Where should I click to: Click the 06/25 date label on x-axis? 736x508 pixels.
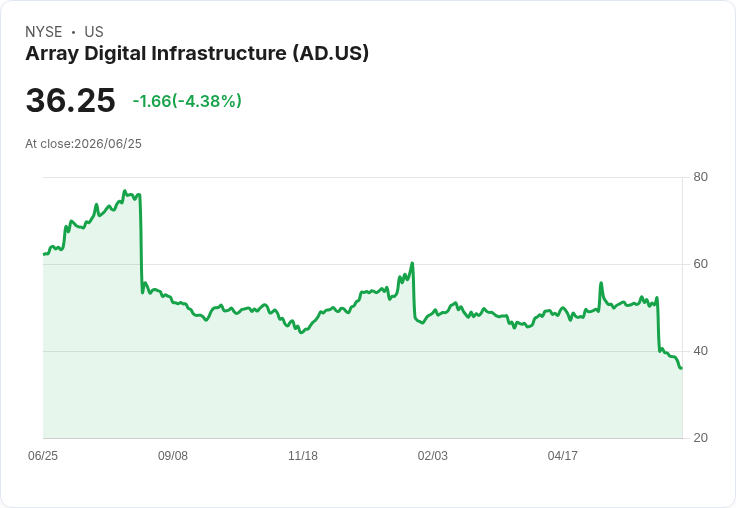(43, 456)
